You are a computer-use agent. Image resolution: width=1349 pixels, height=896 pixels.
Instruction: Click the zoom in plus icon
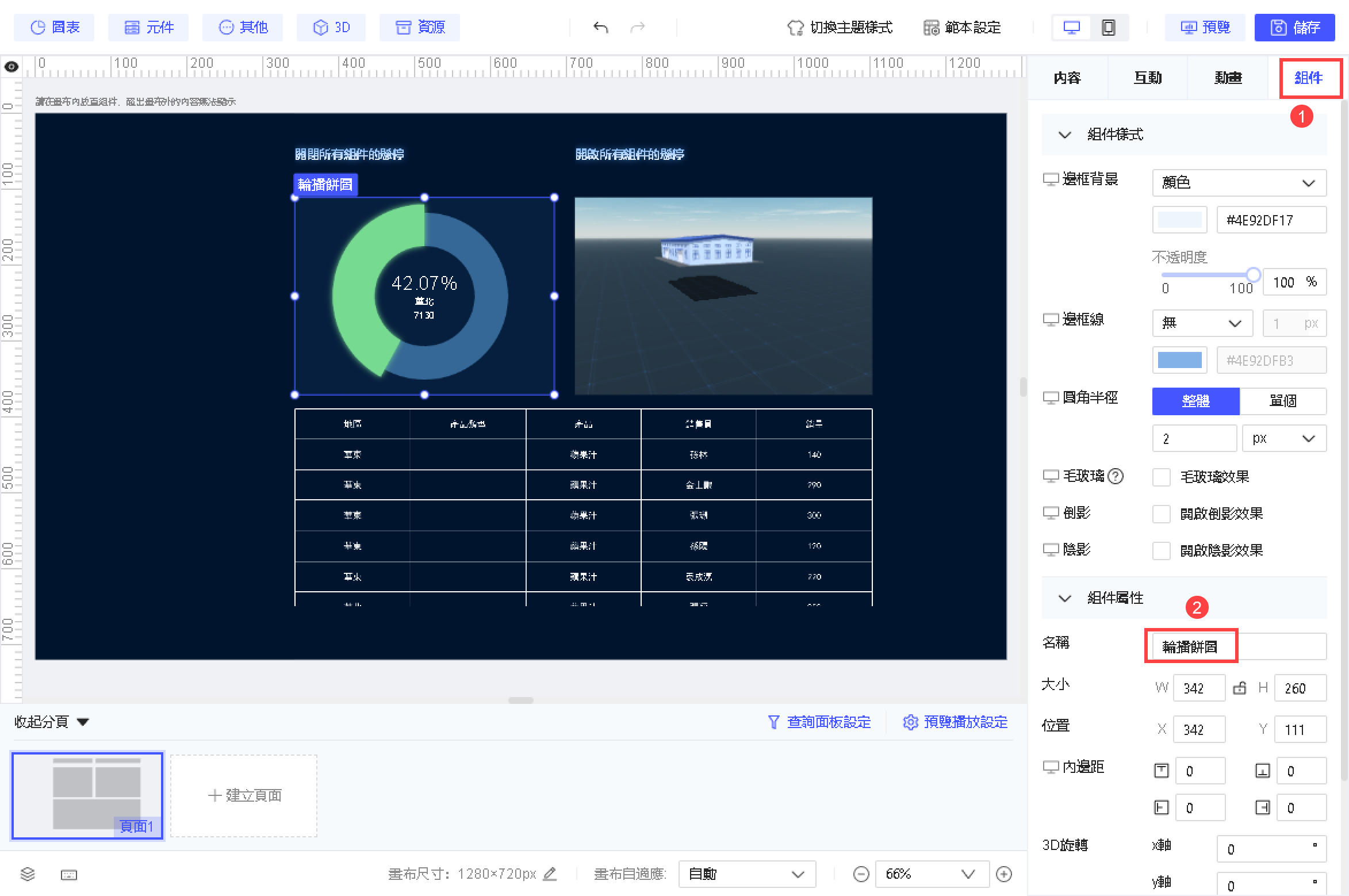pos(1004,874)
